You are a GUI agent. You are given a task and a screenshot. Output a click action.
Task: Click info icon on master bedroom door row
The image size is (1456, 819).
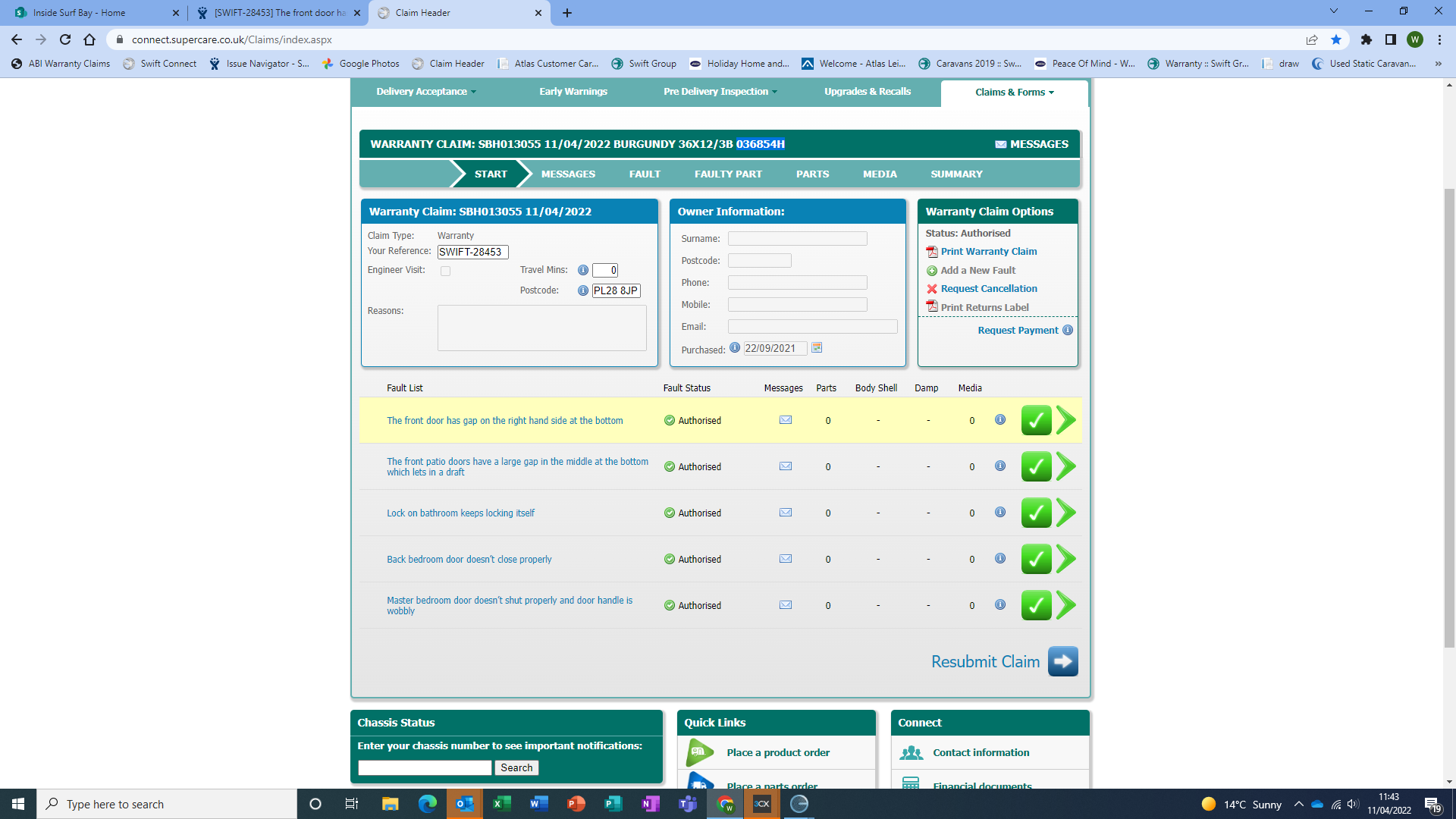[999, 604]
